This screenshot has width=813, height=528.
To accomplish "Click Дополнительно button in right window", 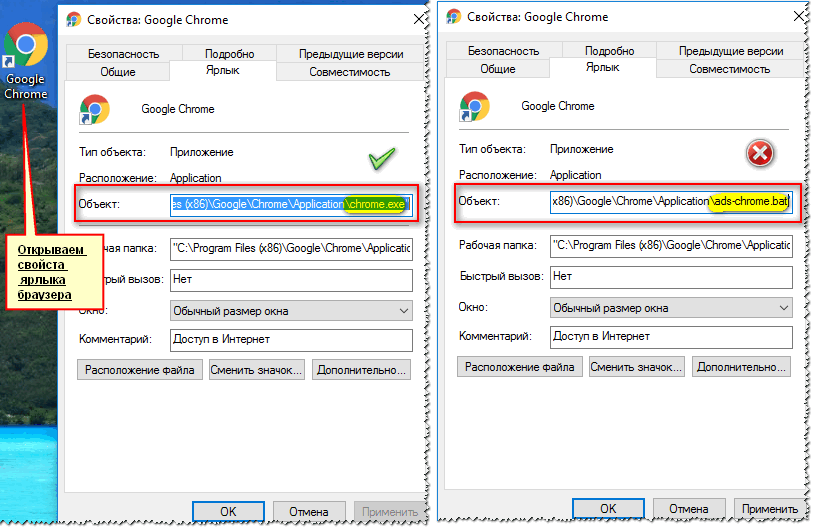I will pos(741,367).
